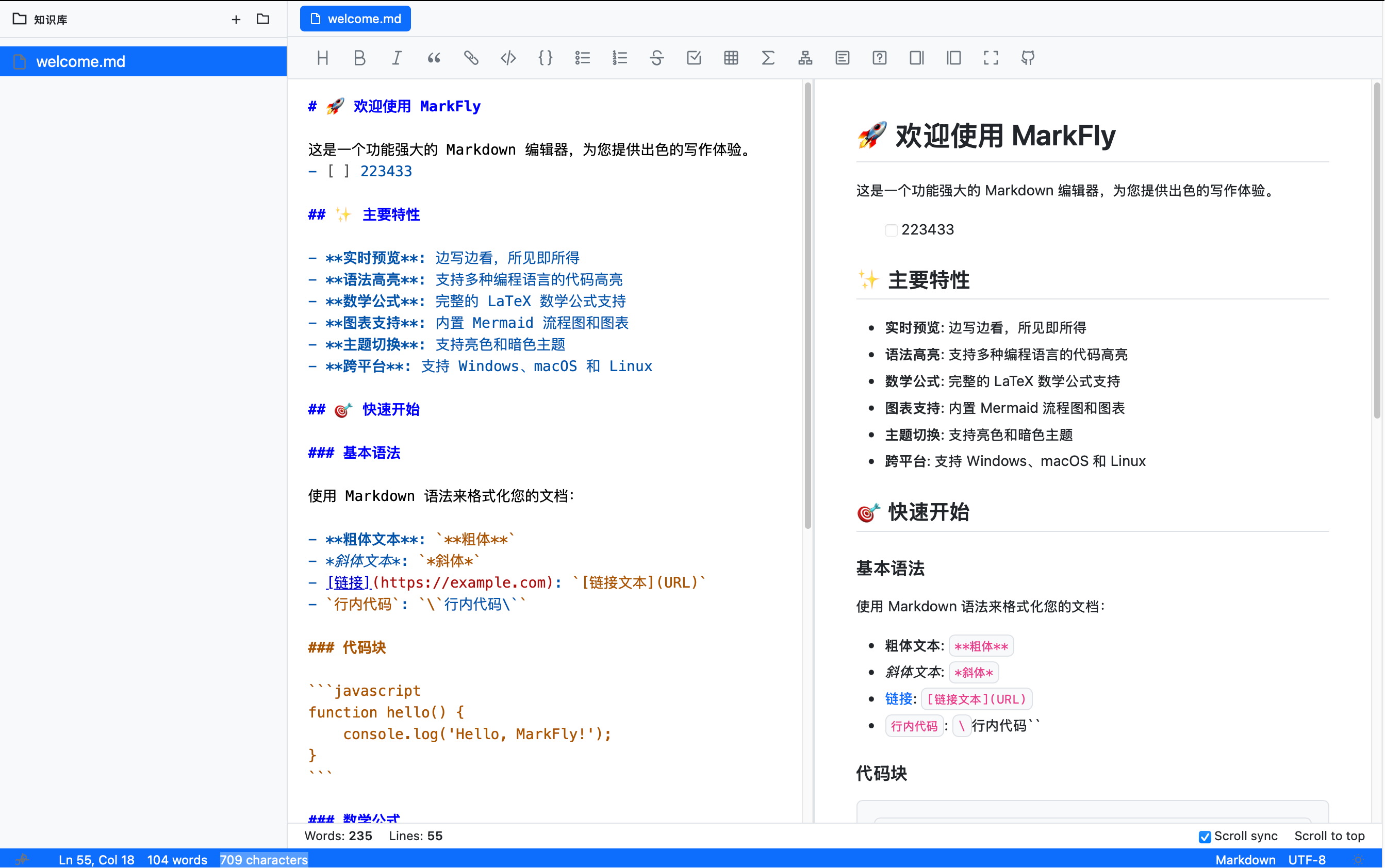
Task: Click the editor pane vertical scrollbar
Action: [808, 306]
